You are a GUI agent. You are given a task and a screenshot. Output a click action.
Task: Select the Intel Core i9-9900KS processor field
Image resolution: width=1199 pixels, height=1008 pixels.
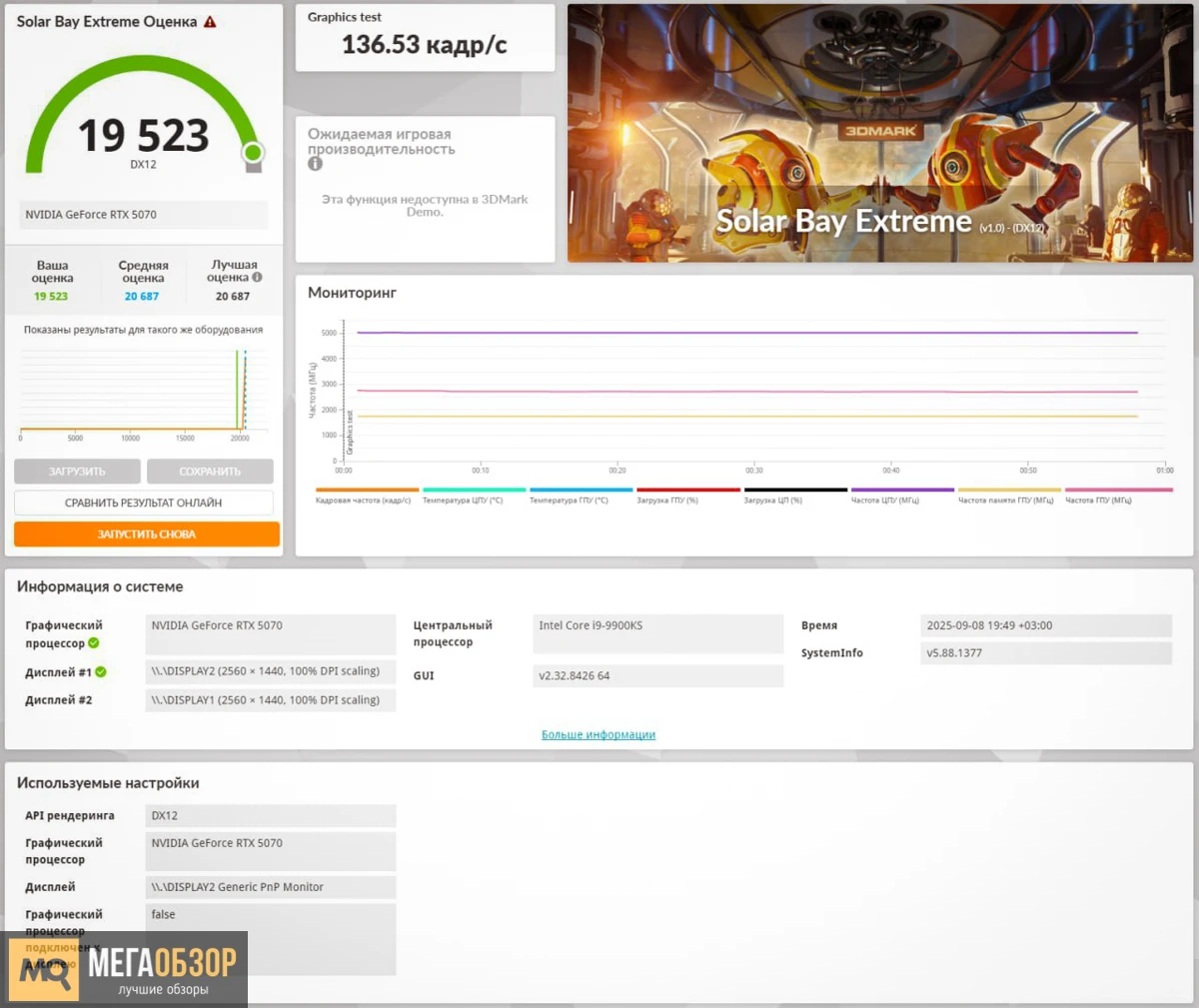click(x=657, y=633)
